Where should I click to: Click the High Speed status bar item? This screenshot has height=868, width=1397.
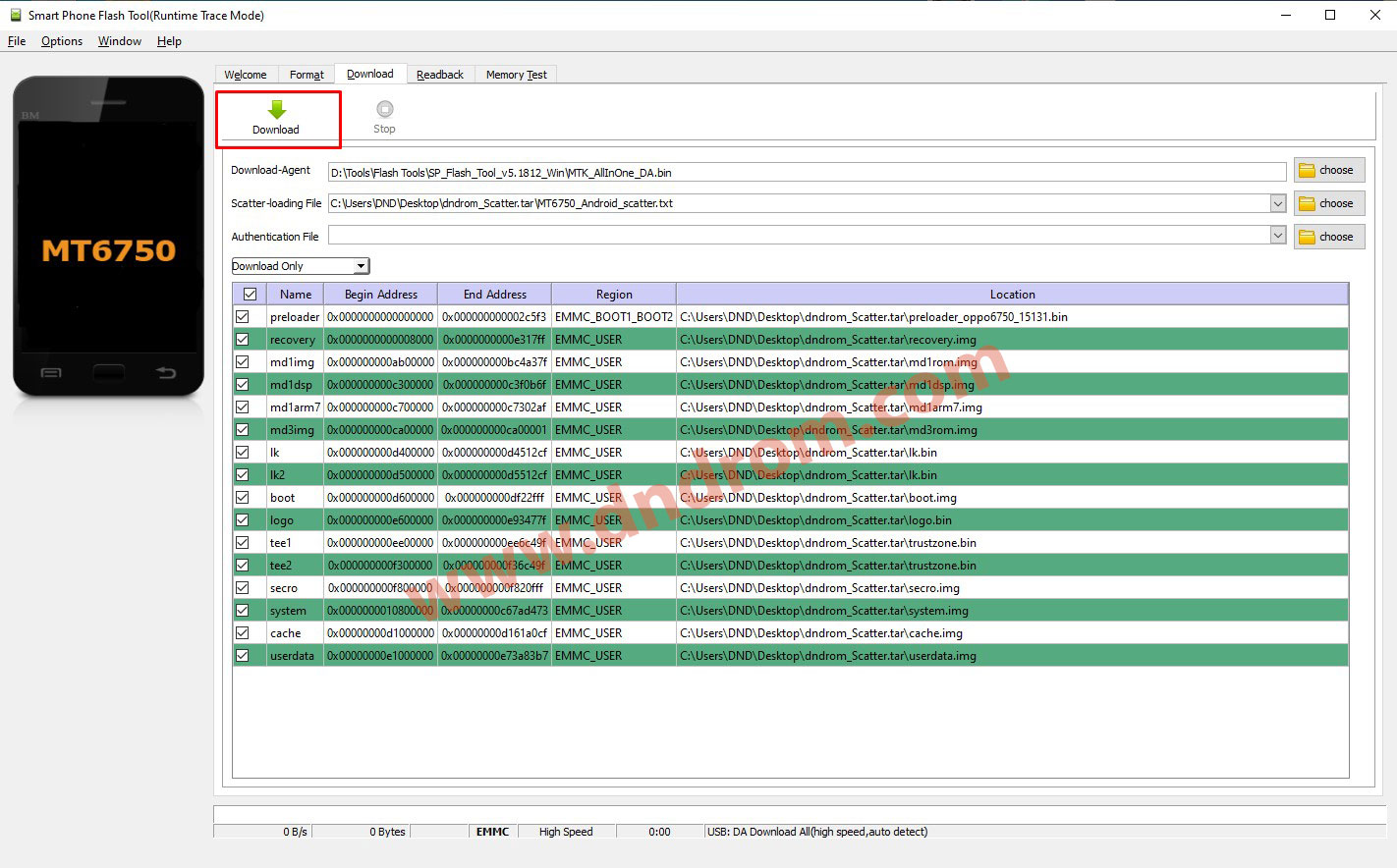[x=565, y=831]
